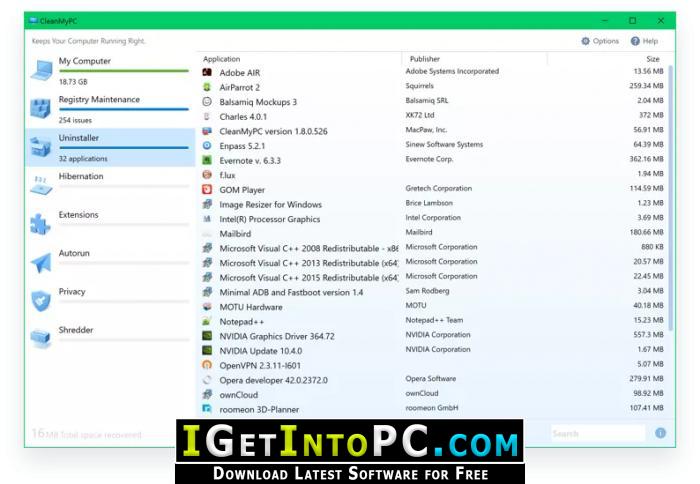The image size is (700, 484).
Task: Click the Evernote v. 6.3.3 icon
Action: tap(207, 160)
